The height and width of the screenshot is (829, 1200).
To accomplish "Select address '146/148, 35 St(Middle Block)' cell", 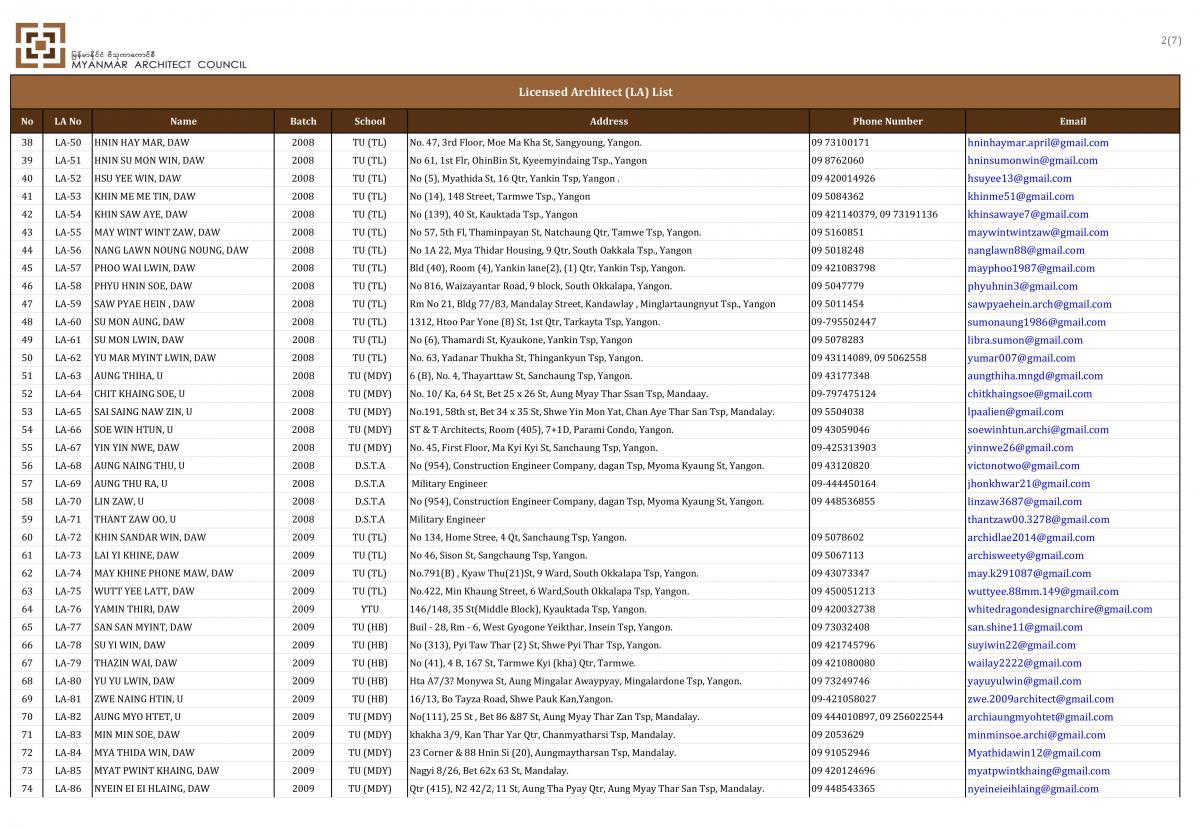I will (x=608, y=610).
